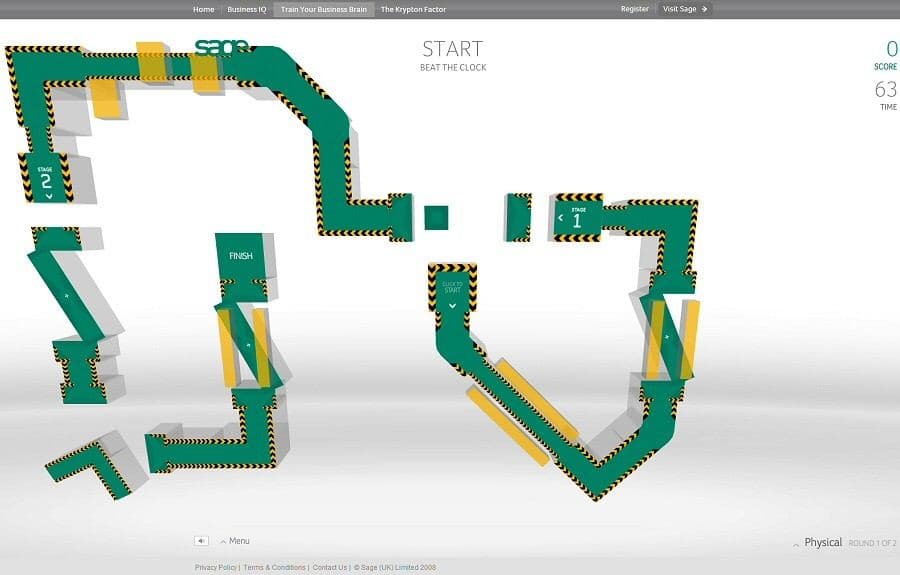Toggle the sound speaker icon

201,541
